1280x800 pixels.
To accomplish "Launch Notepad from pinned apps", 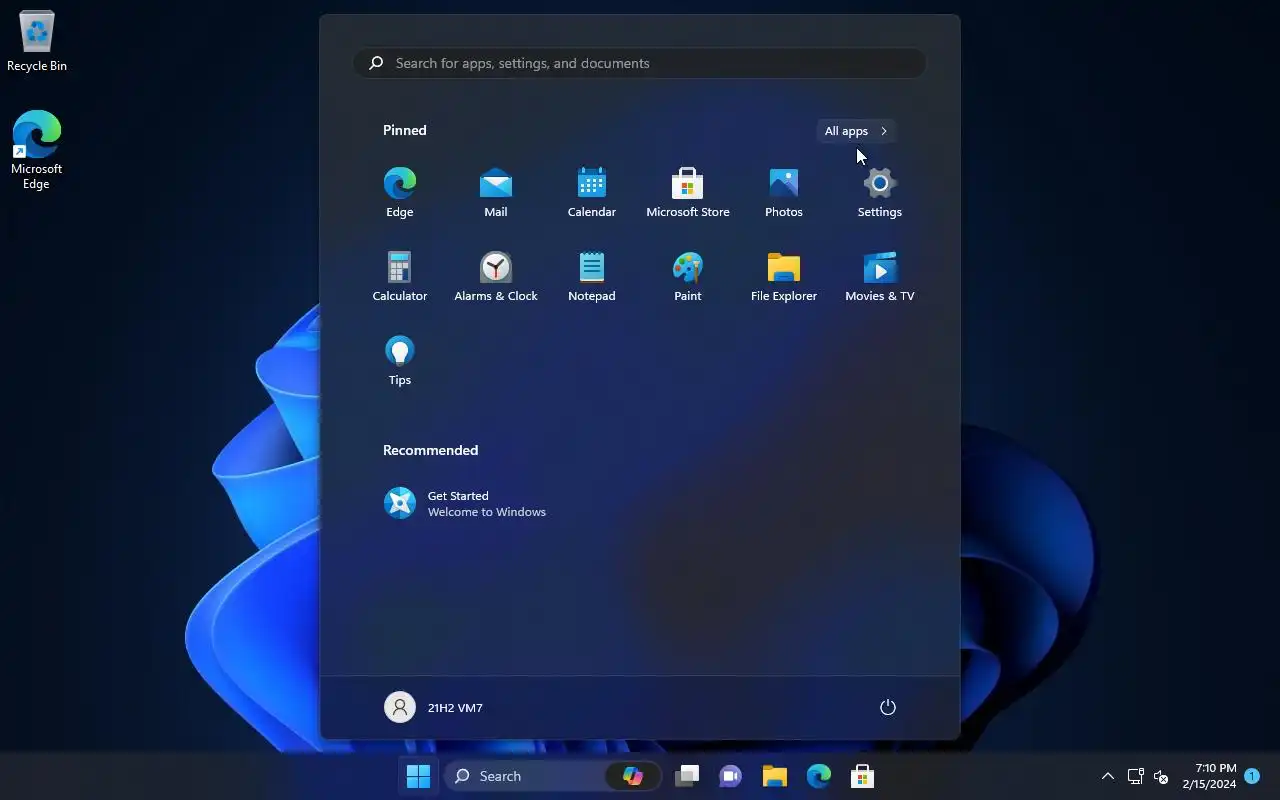I will point(591,277).
